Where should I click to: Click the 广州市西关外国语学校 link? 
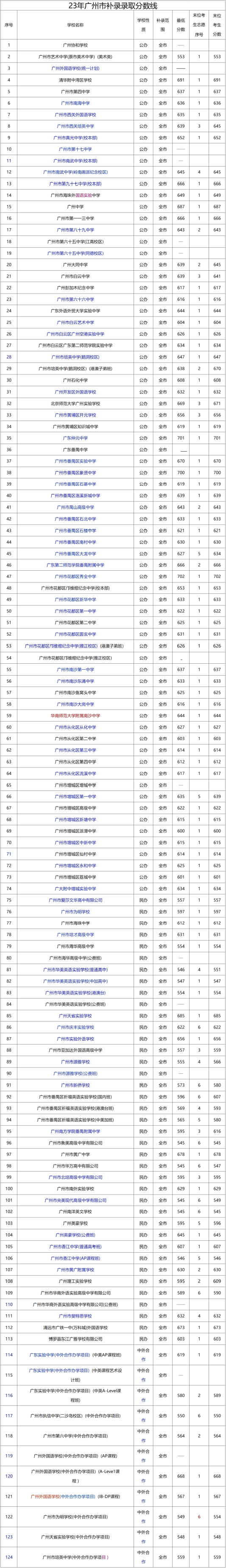75,114
